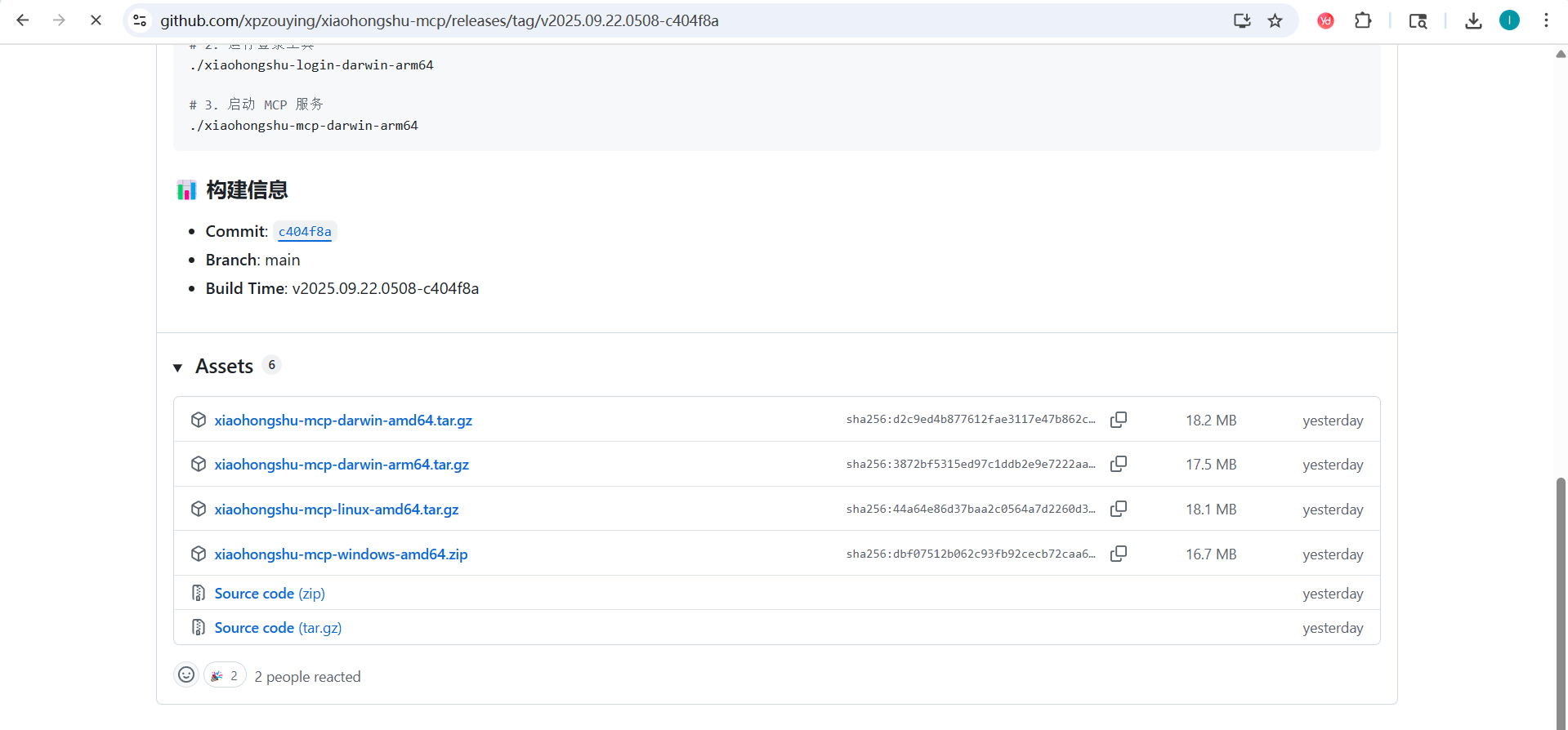Open Chrome three-dot menu

click(1546, 21)
